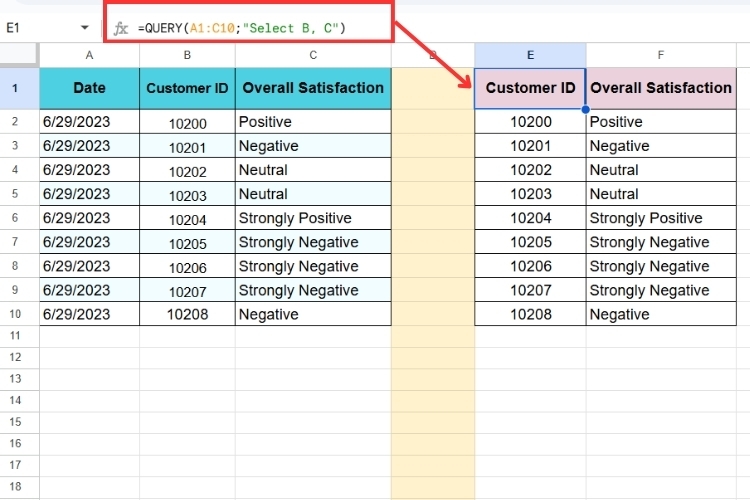
Task: Click "Overall Satisfaction" header in column F
Action: coord(661,88)
